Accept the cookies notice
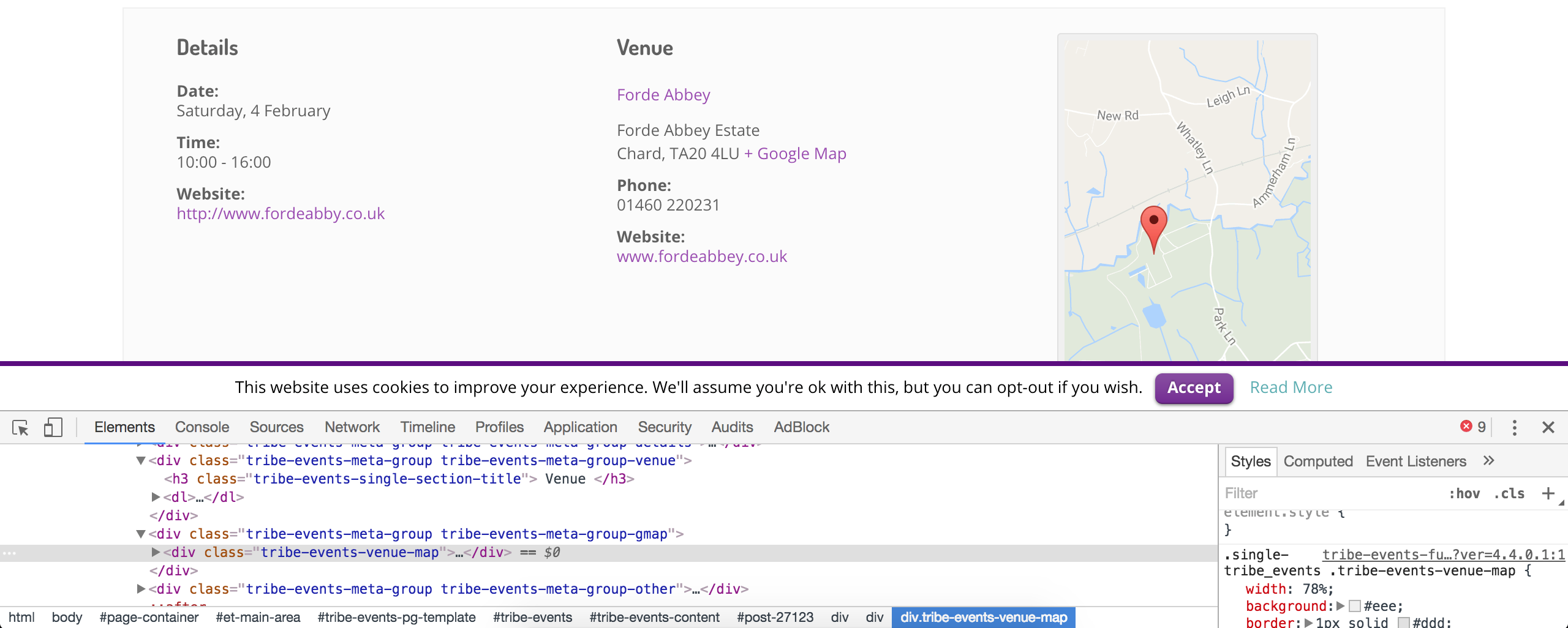The width and height of the screenshot is (1568, 628). (1193, 387)
